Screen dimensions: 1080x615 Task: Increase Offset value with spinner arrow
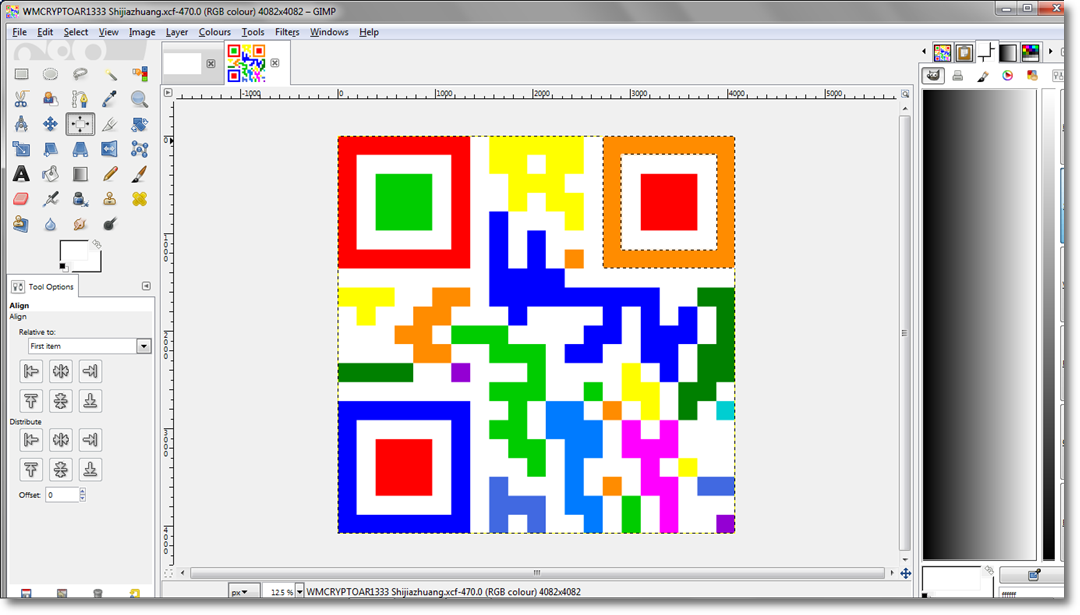pyautogui.click(x=83, y=492)
